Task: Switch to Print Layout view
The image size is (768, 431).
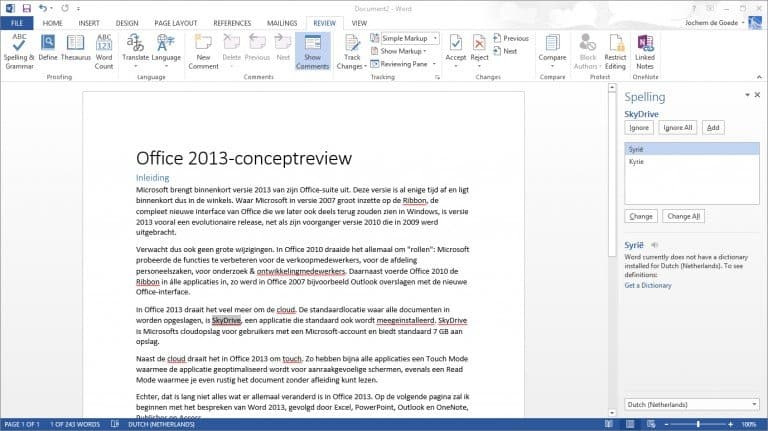Action: (630, 424)
